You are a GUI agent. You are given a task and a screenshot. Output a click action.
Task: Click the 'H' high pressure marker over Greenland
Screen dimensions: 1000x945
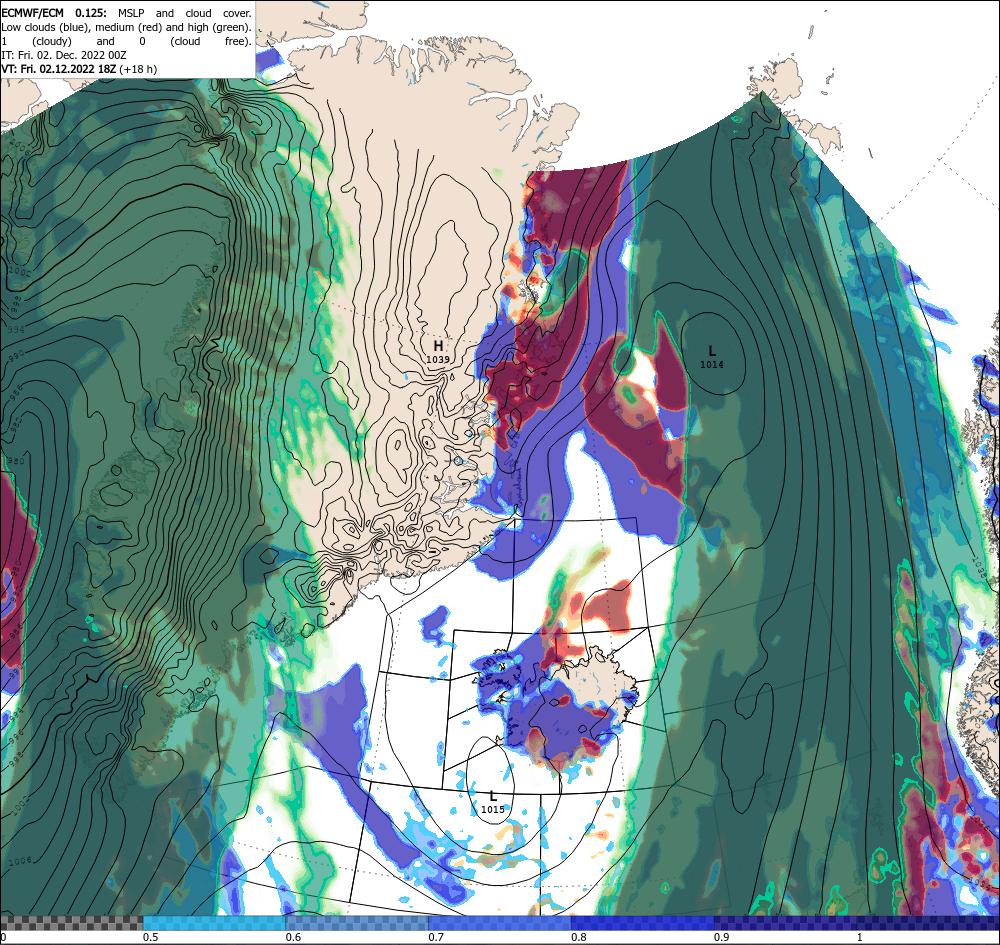pyautogui.click(x=438, y=346)
